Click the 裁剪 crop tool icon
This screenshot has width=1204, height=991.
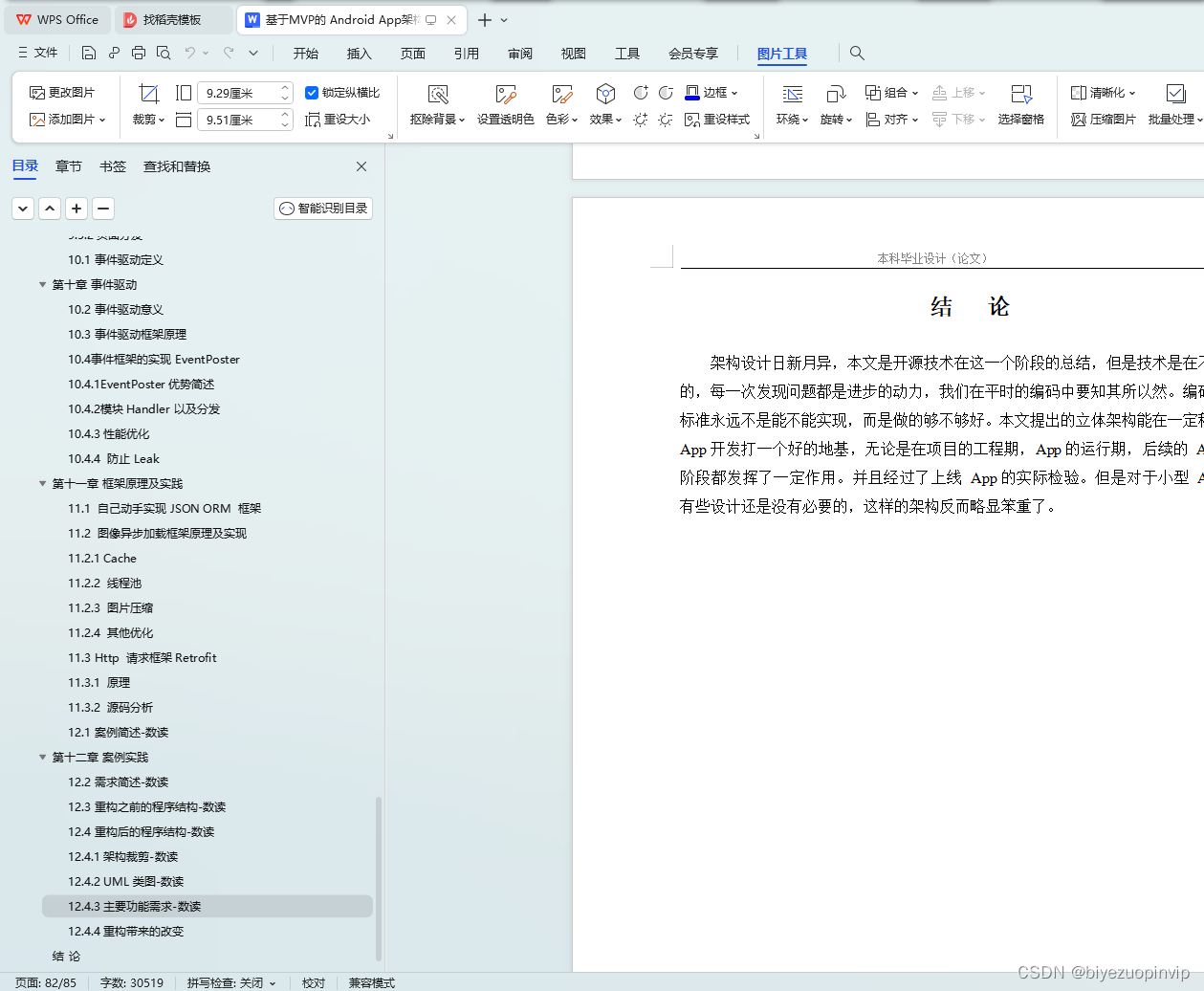[x=148, y=93]
